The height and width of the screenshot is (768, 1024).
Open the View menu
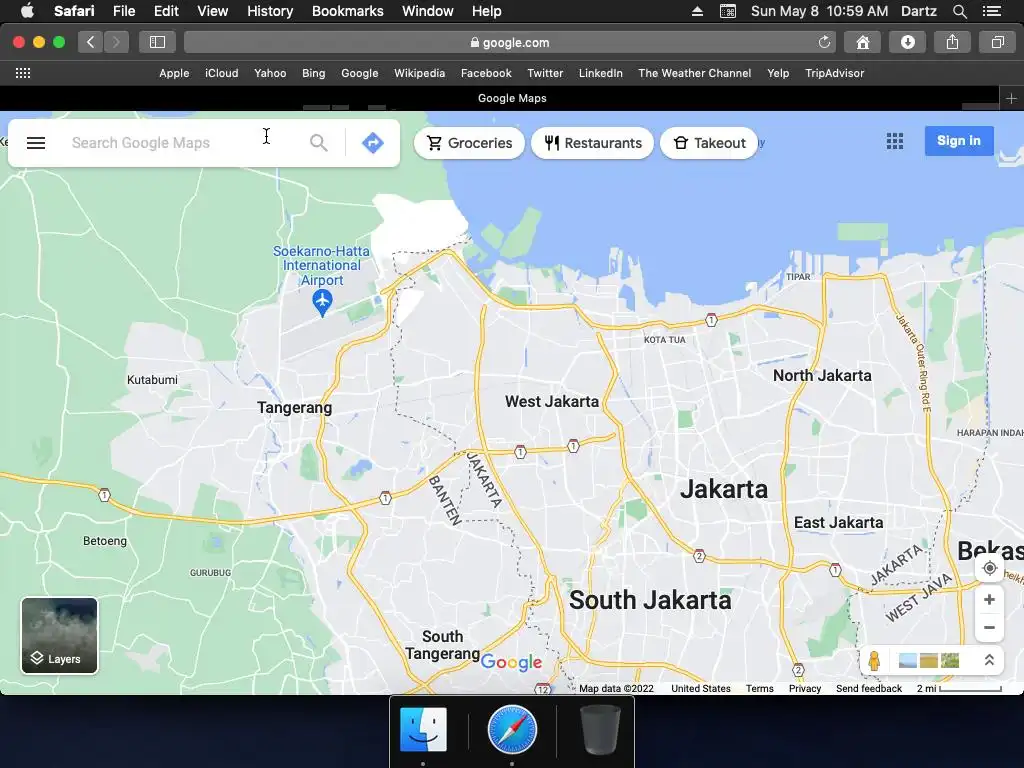[x=212, y=11]
